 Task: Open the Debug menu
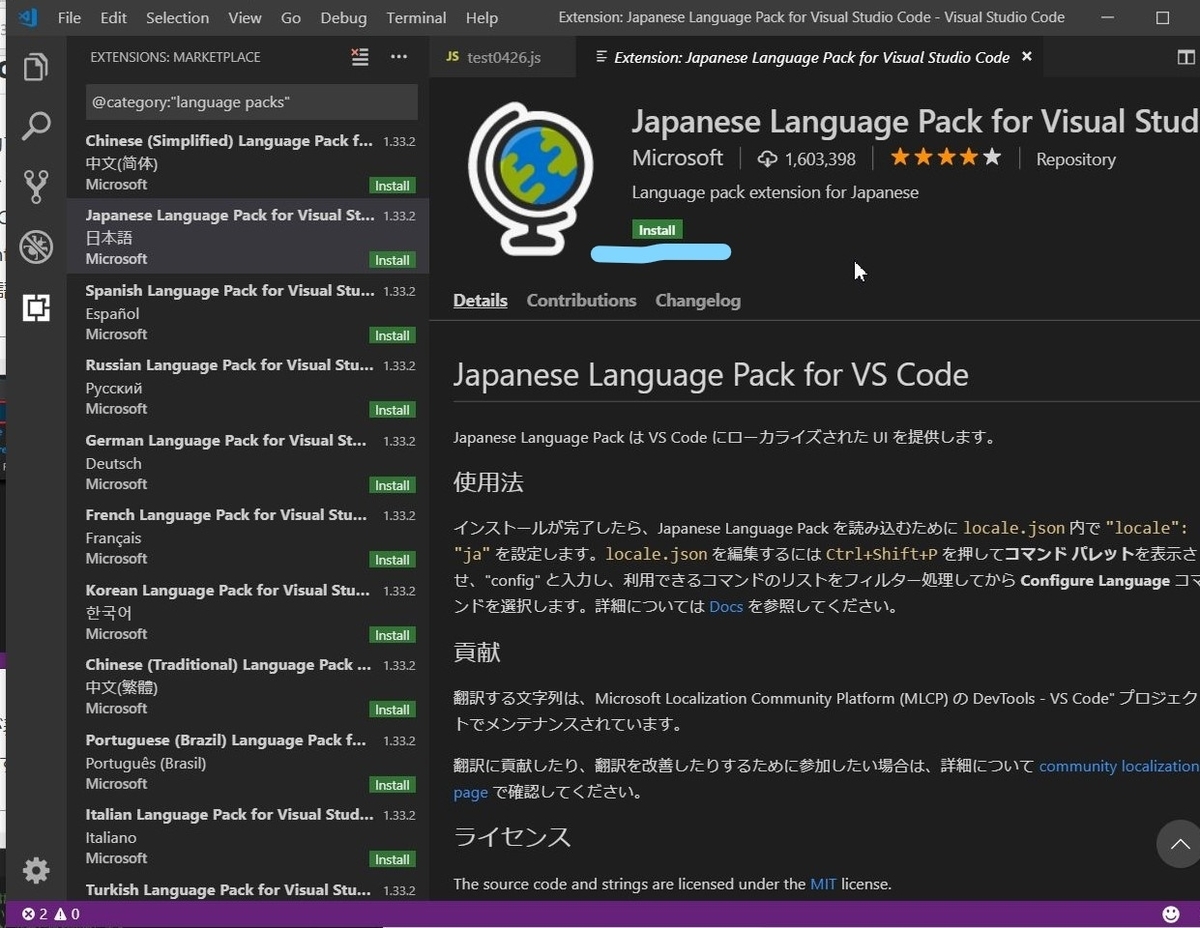pyautogui.click(x=344, y=17)
